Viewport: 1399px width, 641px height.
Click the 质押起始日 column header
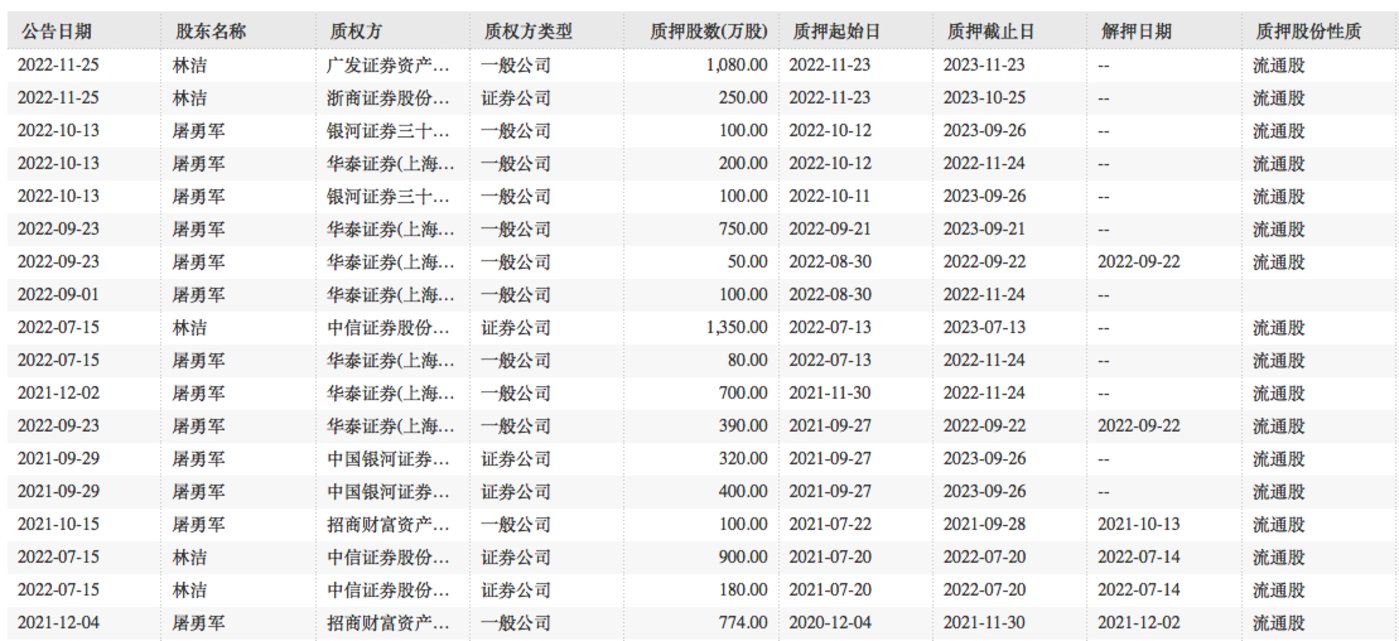click(838, 32)
